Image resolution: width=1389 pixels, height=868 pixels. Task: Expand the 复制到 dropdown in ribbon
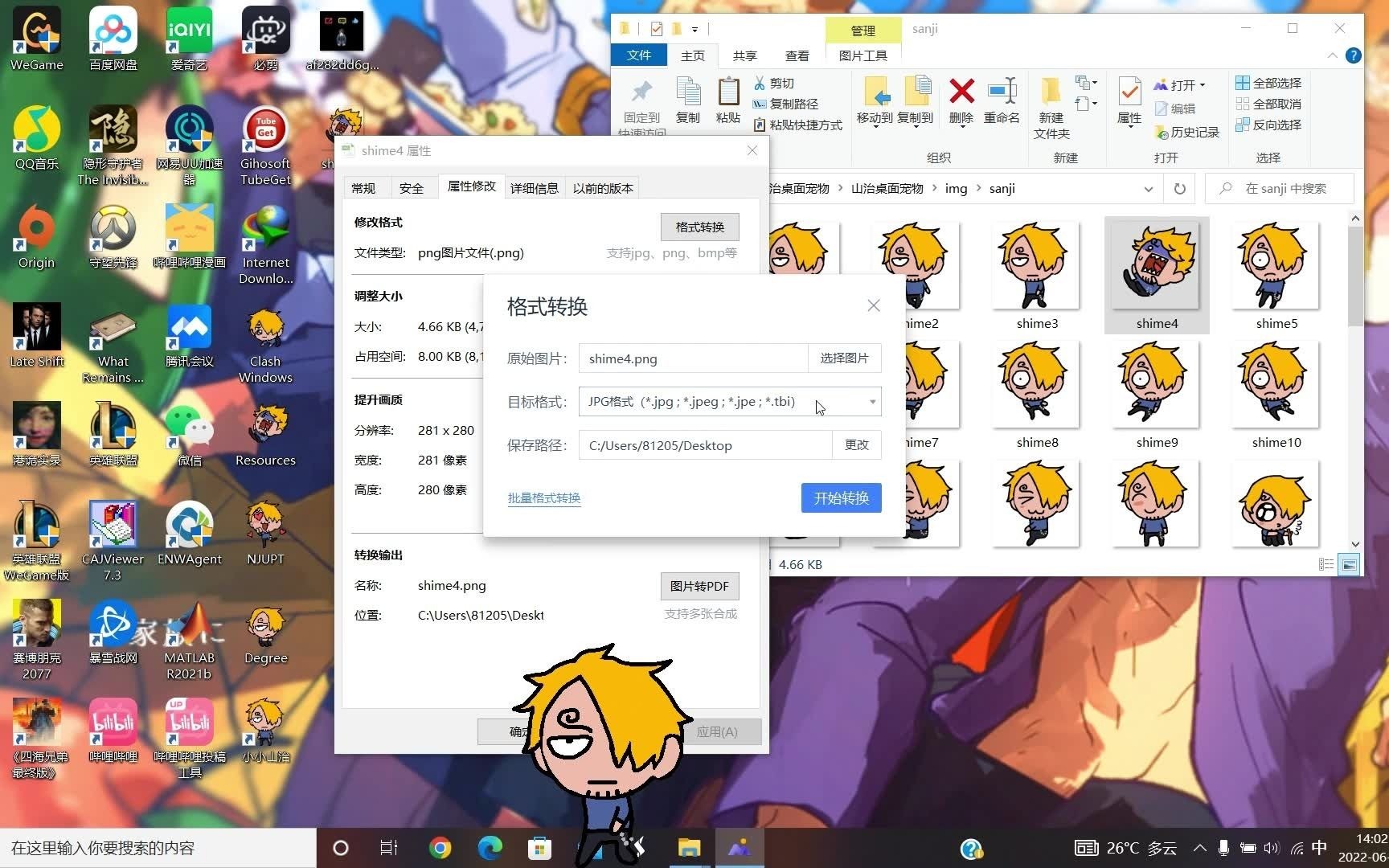coord(915,129)
